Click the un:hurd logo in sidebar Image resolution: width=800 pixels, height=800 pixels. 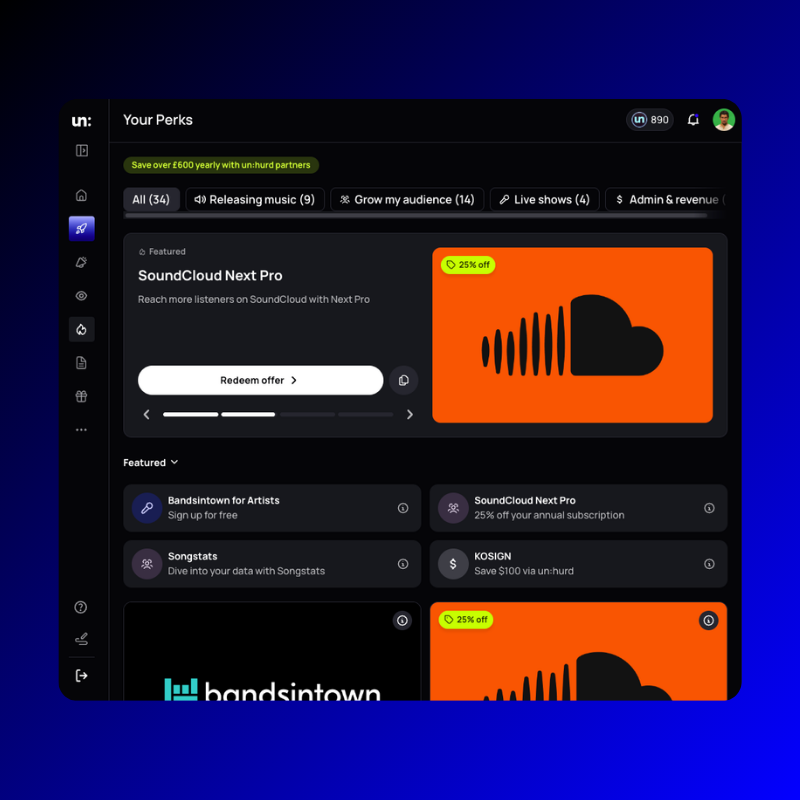[82, 121]
